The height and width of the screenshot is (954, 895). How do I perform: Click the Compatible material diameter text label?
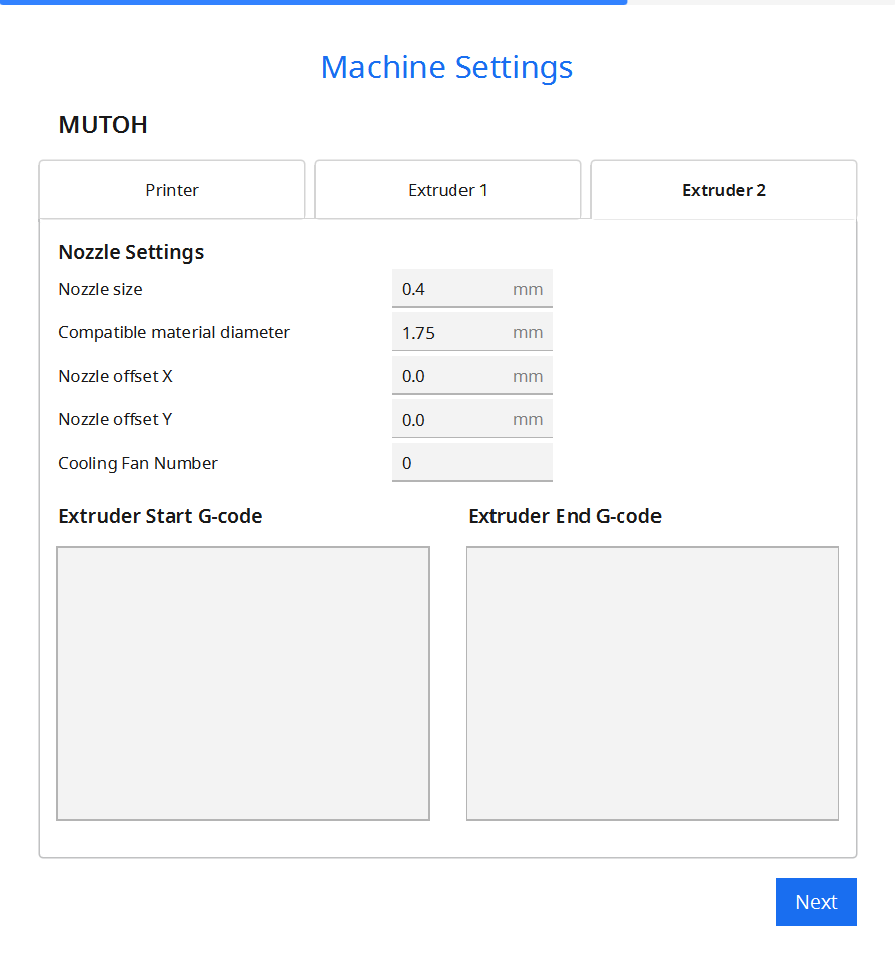(174, 332)
